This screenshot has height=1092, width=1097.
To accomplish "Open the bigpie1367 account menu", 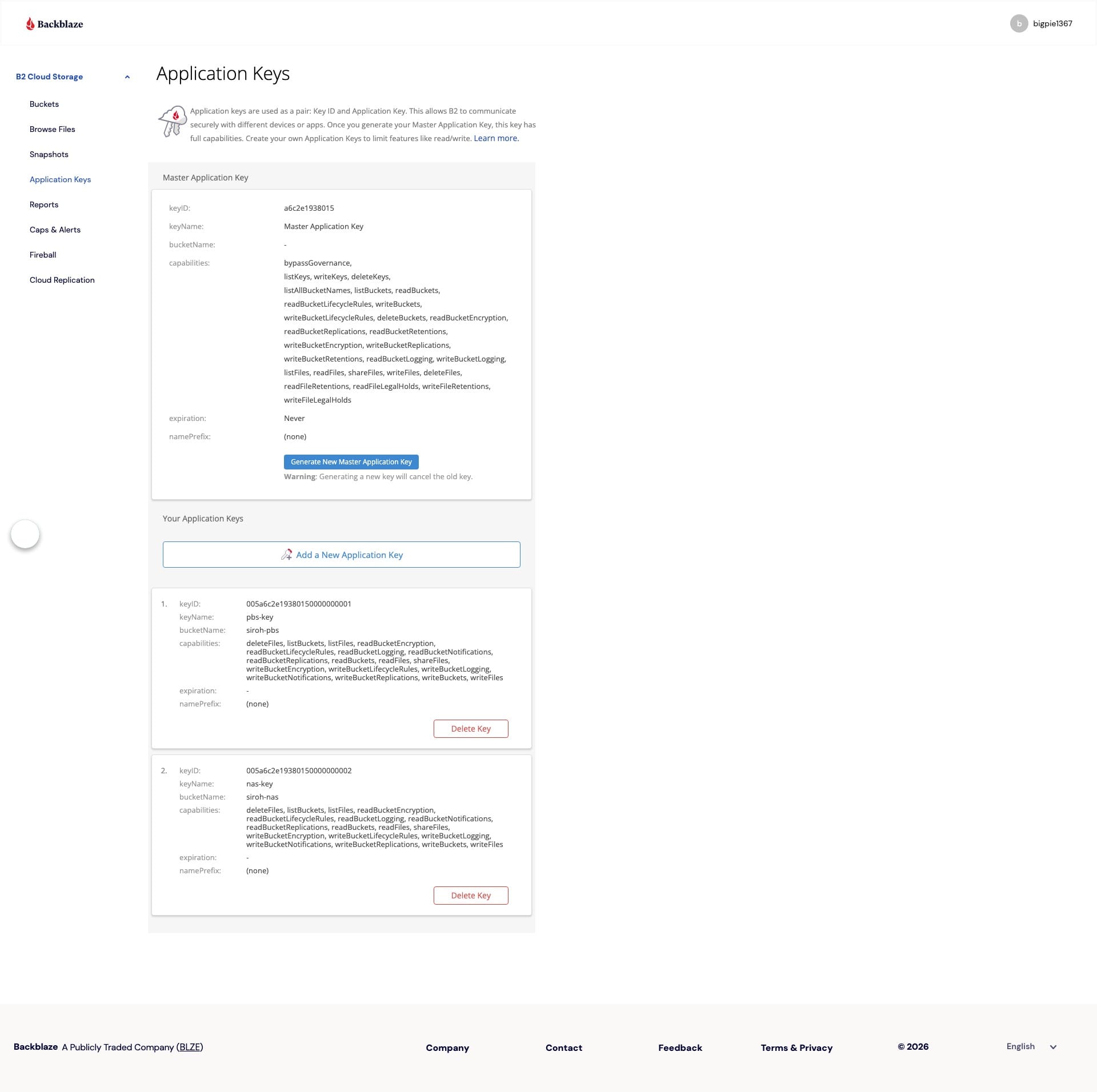I will (1052, 23).
